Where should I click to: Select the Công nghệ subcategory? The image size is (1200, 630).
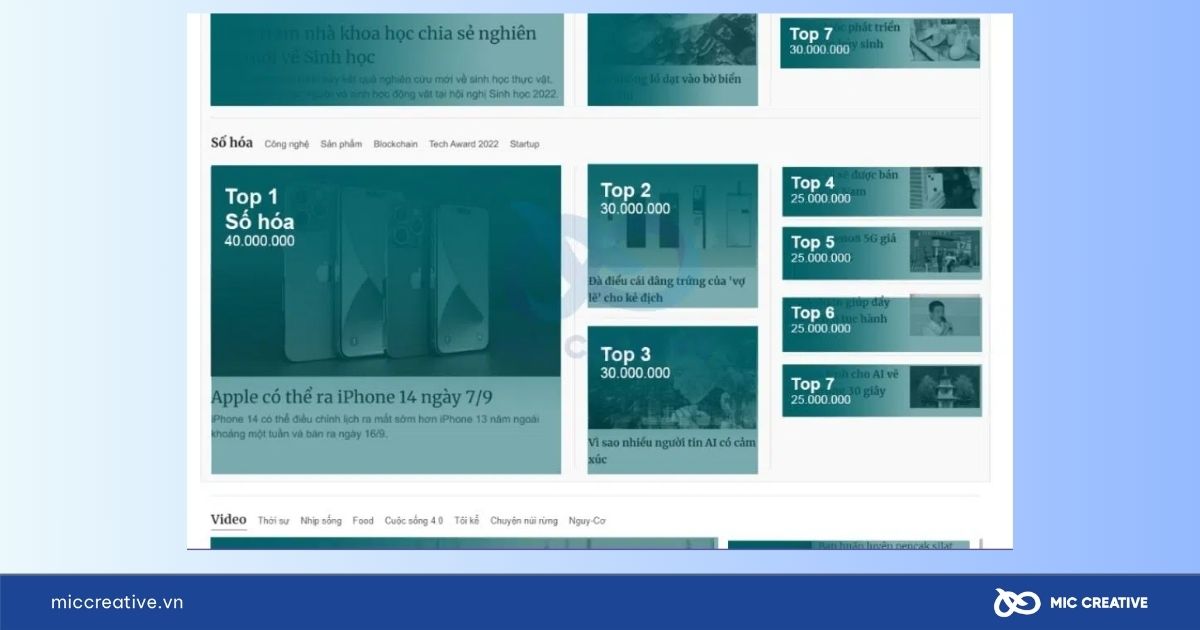pyautogui.click(x=287, y=144)
